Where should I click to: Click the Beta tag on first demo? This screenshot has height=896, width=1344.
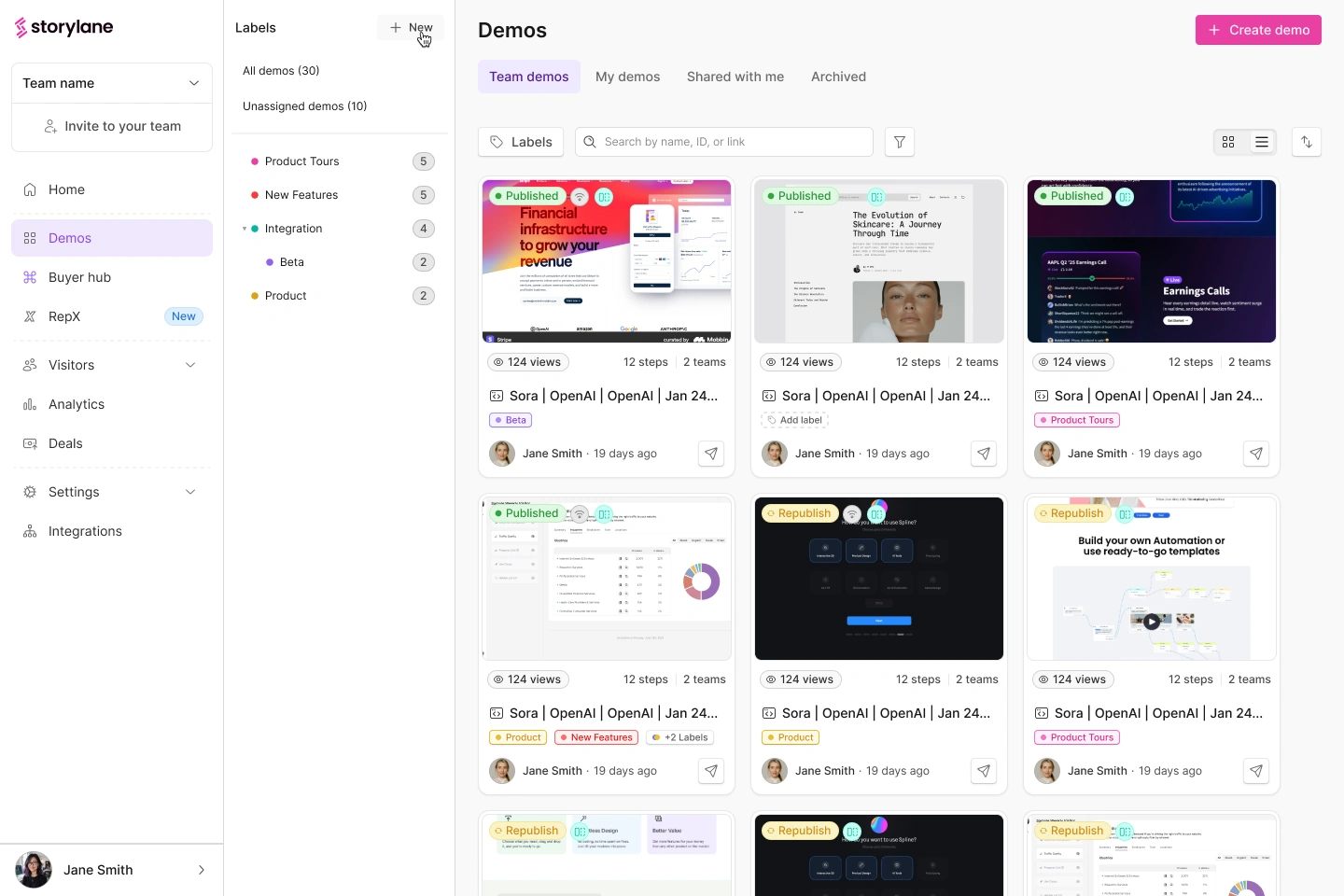[511, 420]
